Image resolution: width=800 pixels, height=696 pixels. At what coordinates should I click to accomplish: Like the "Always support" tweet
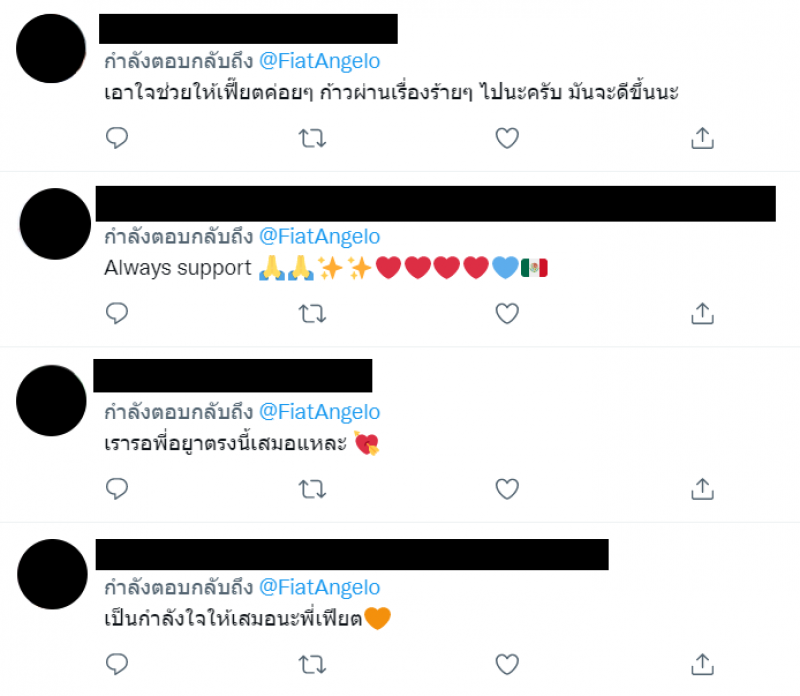coord(507,313)
